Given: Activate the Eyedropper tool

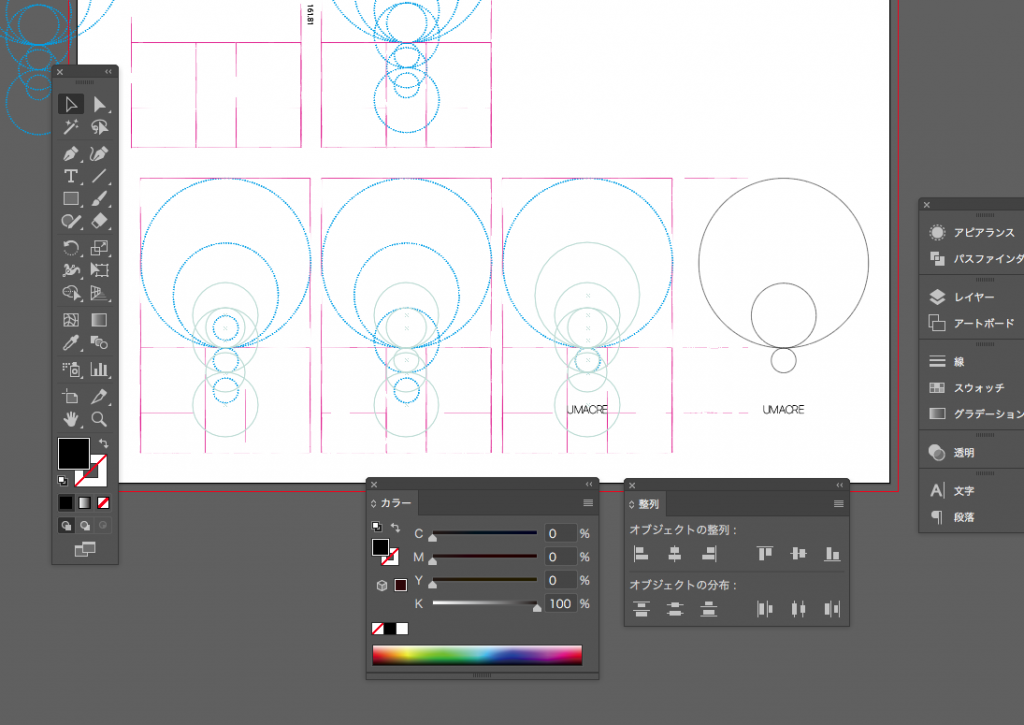Looking at the screenshot, I should click(71, 343).
